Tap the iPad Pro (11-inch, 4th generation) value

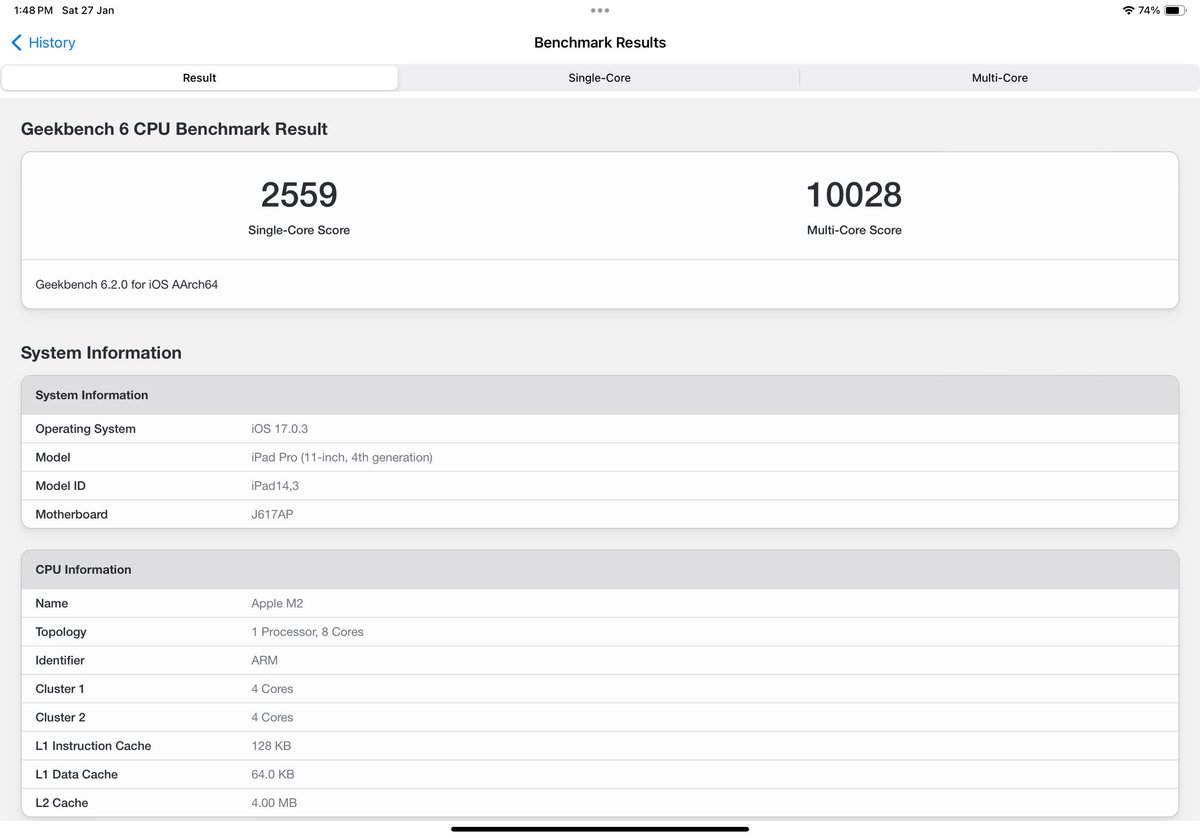(x=342, y=457)
